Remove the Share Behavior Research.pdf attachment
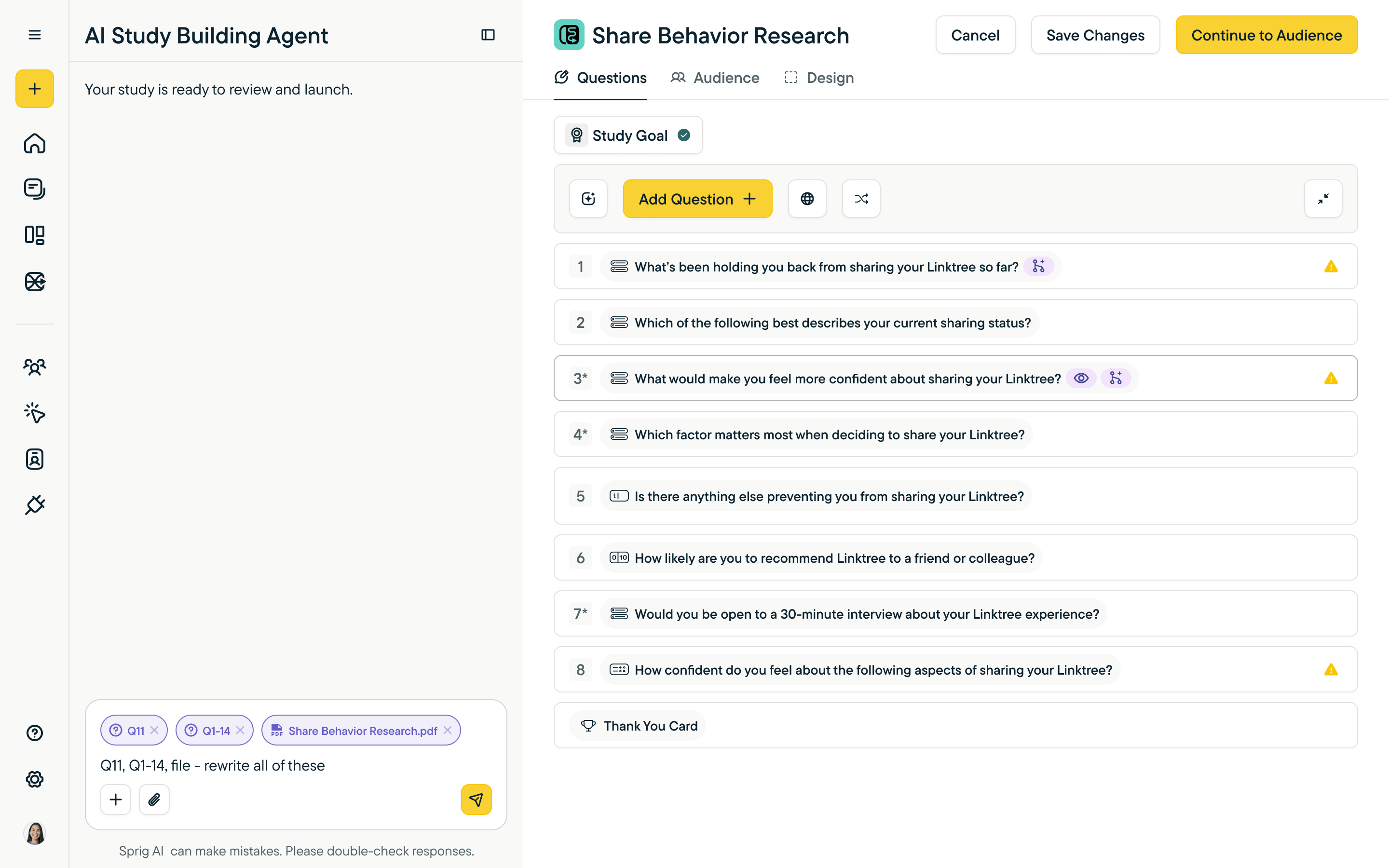 [448, 730]
